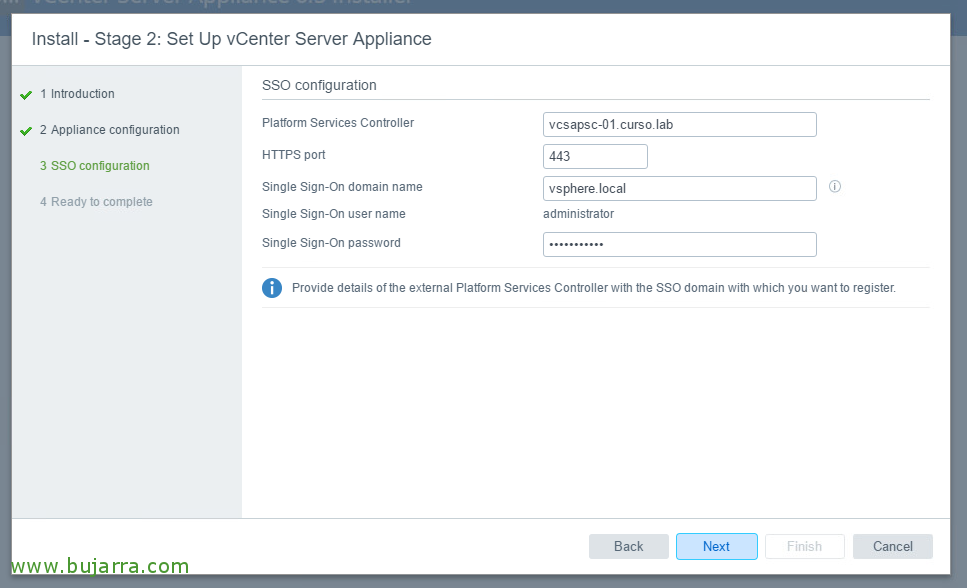Open step 2 Appliance configuration
This screenshot has height=588, width=967.
(x=110, y=130)
